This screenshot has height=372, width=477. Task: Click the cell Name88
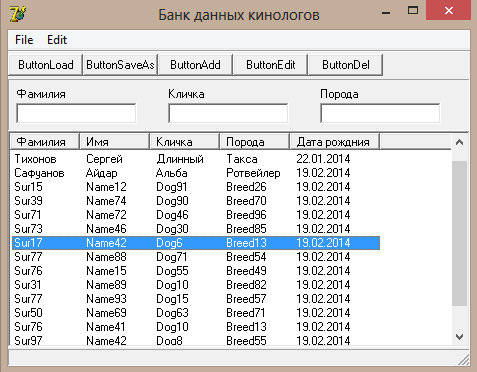pos(106,257)
